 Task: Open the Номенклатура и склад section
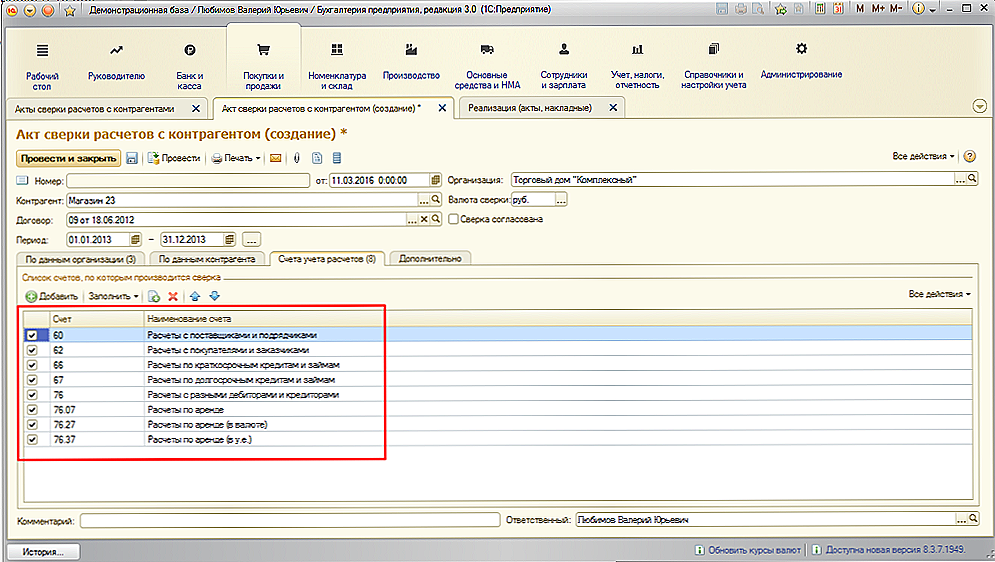pyautogui.click(x=337, y=67)
